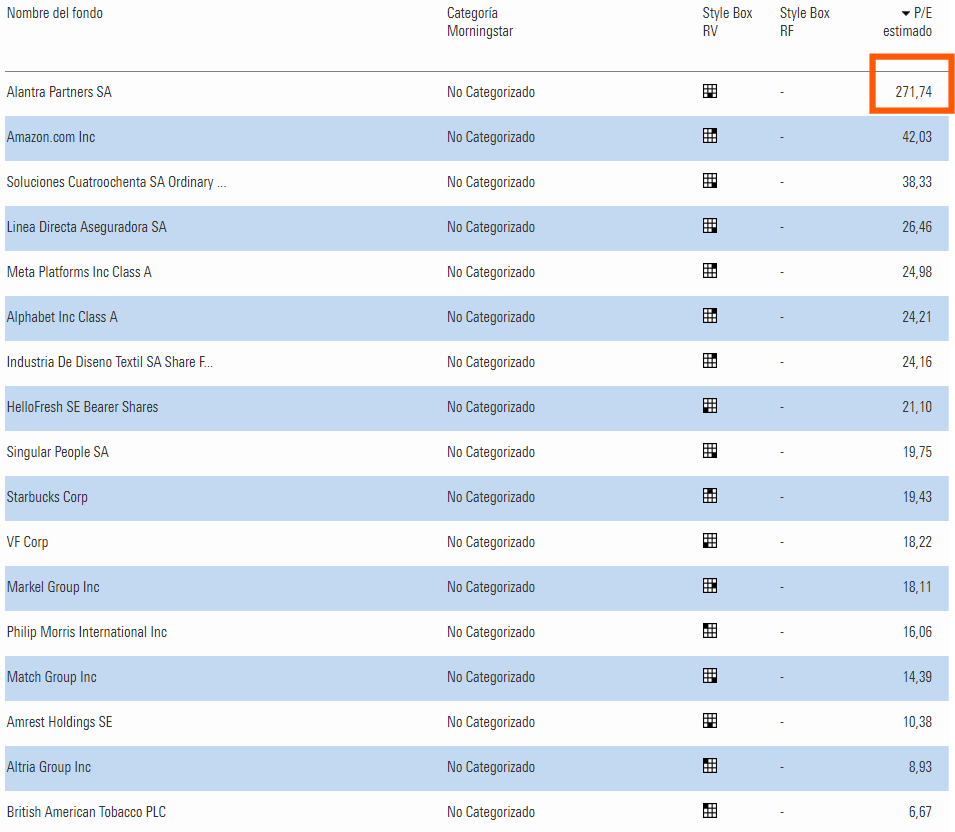Click the Style Box icon for Amazon.com Inc

point(710,136)
